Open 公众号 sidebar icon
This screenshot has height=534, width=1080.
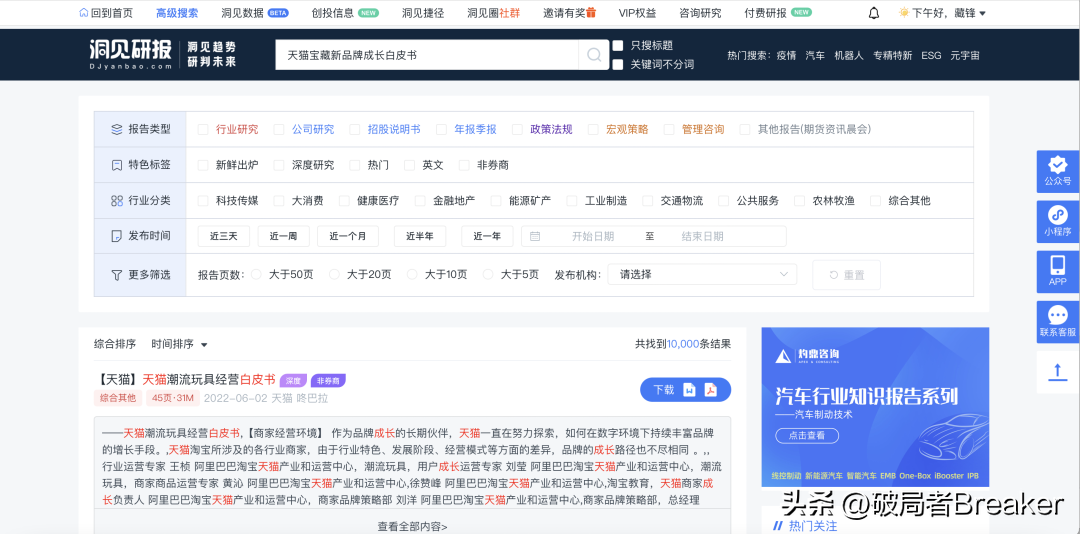click(1057, 172)
